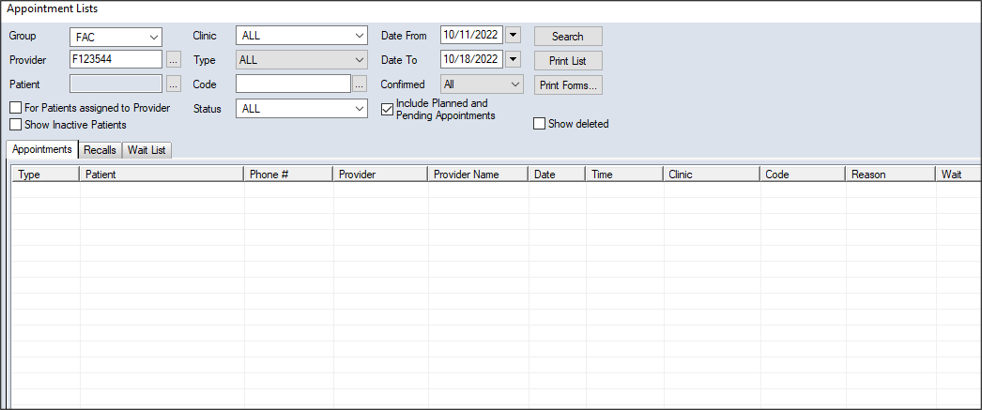This screenshot has height=410, width=982.
Task: Click the Provider lookup ellipsis button
Action: (174, 61)
